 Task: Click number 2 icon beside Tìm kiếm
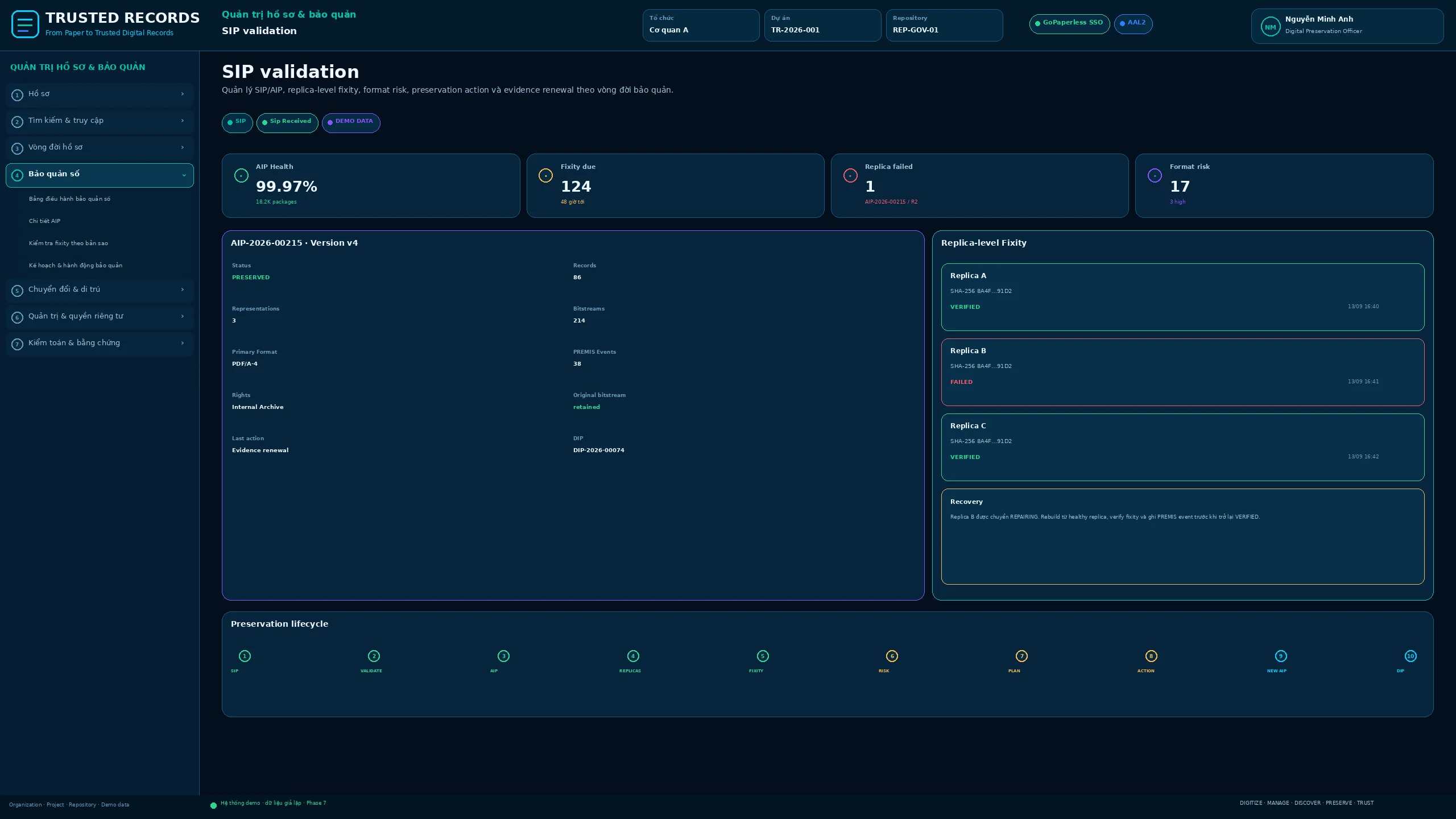click(17, 122)
